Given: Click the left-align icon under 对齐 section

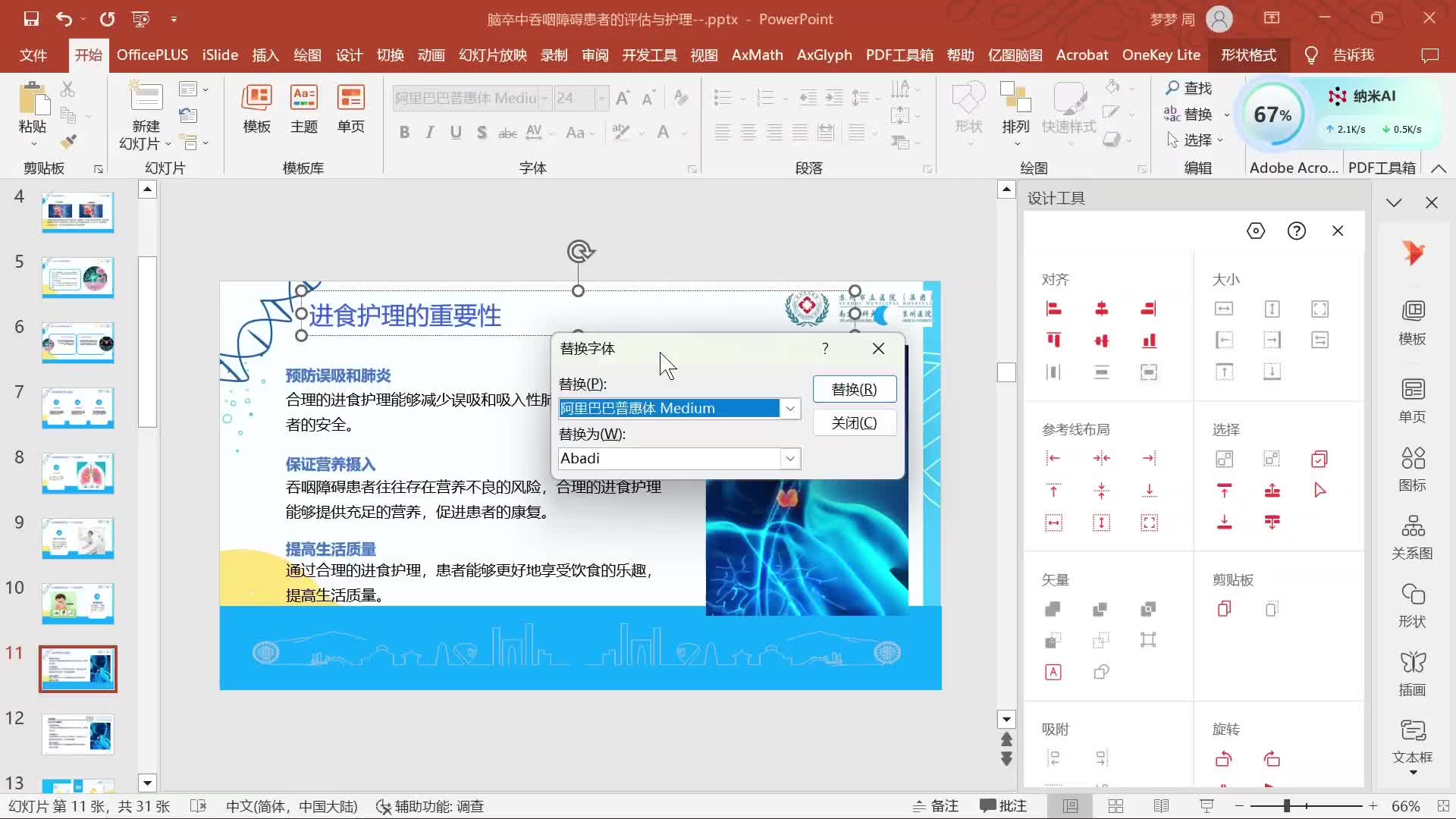Looking at the screenshot, I should pos(1053,309).
